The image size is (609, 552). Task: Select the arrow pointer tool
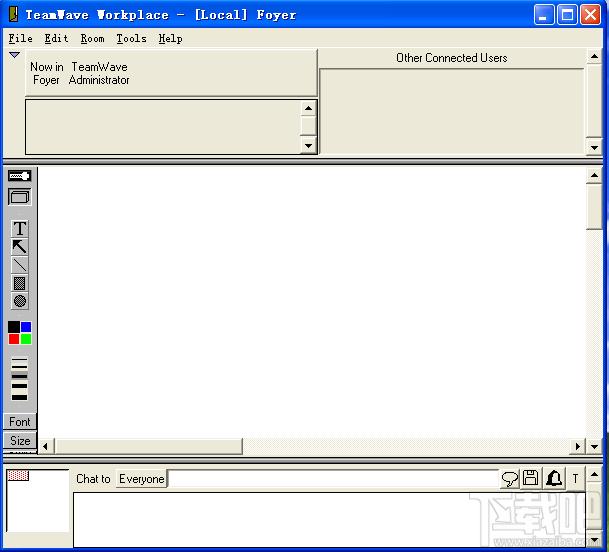click(x=19, y=247)
